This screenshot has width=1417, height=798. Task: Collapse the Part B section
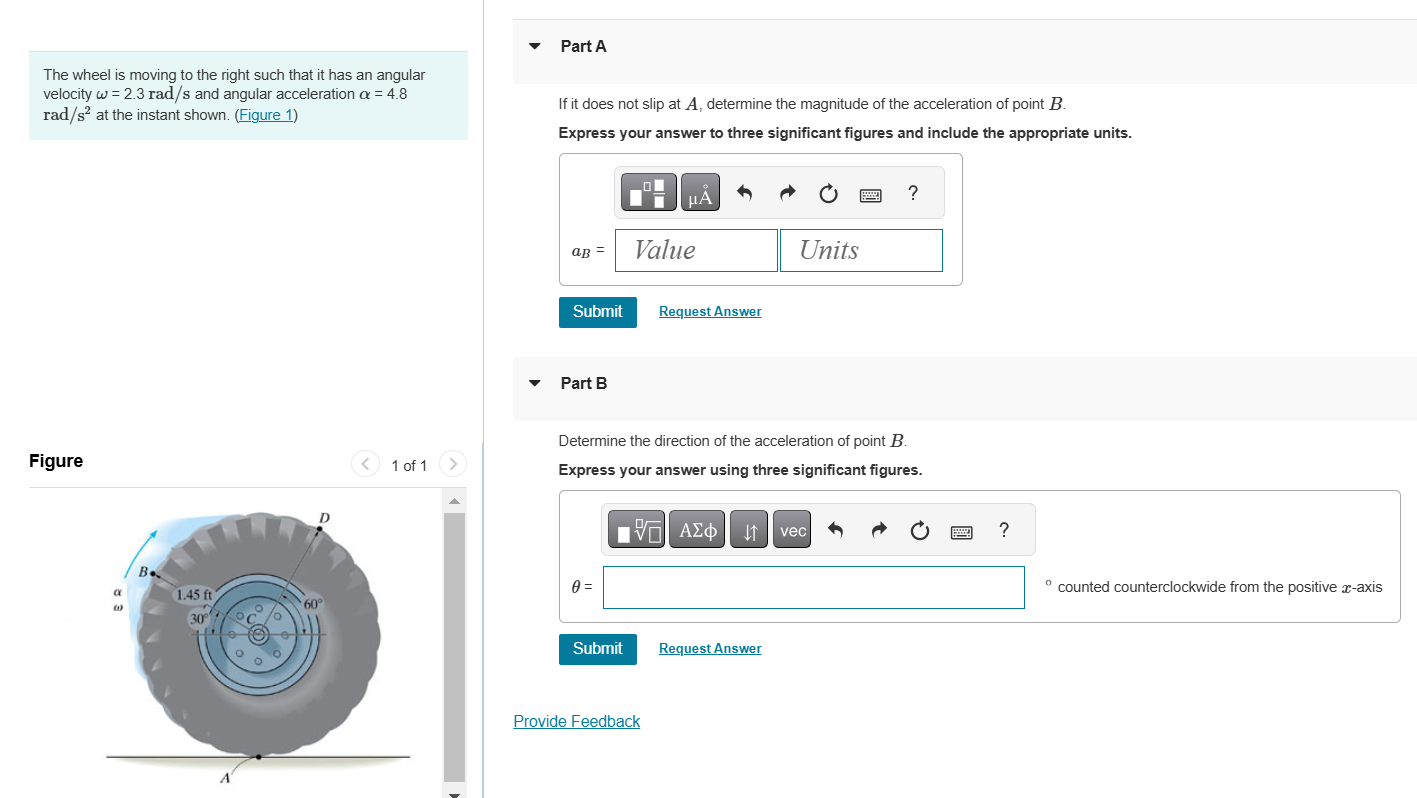tap(535, 383)
